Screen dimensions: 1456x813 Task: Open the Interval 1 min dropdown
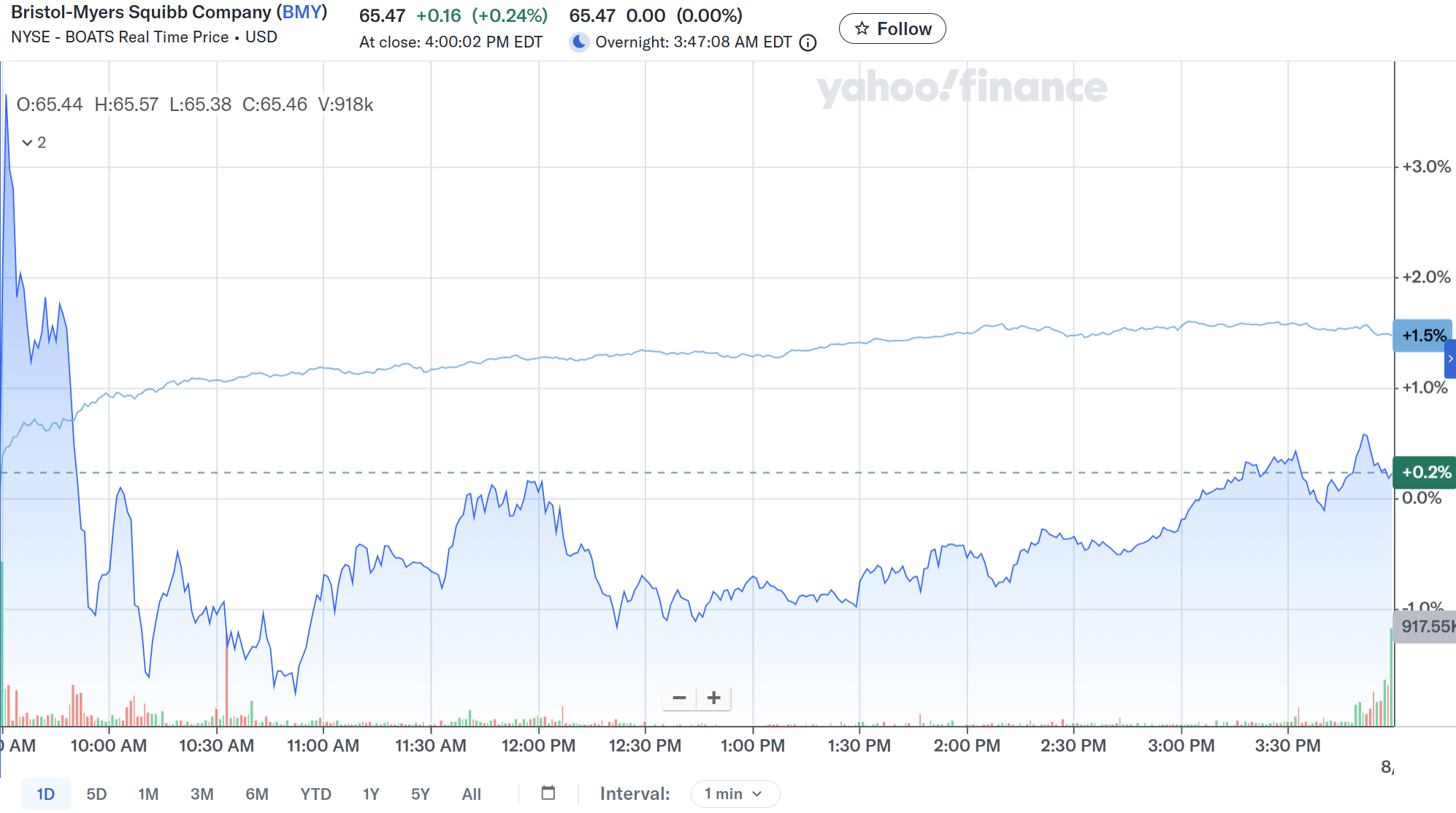click(735, 794)
